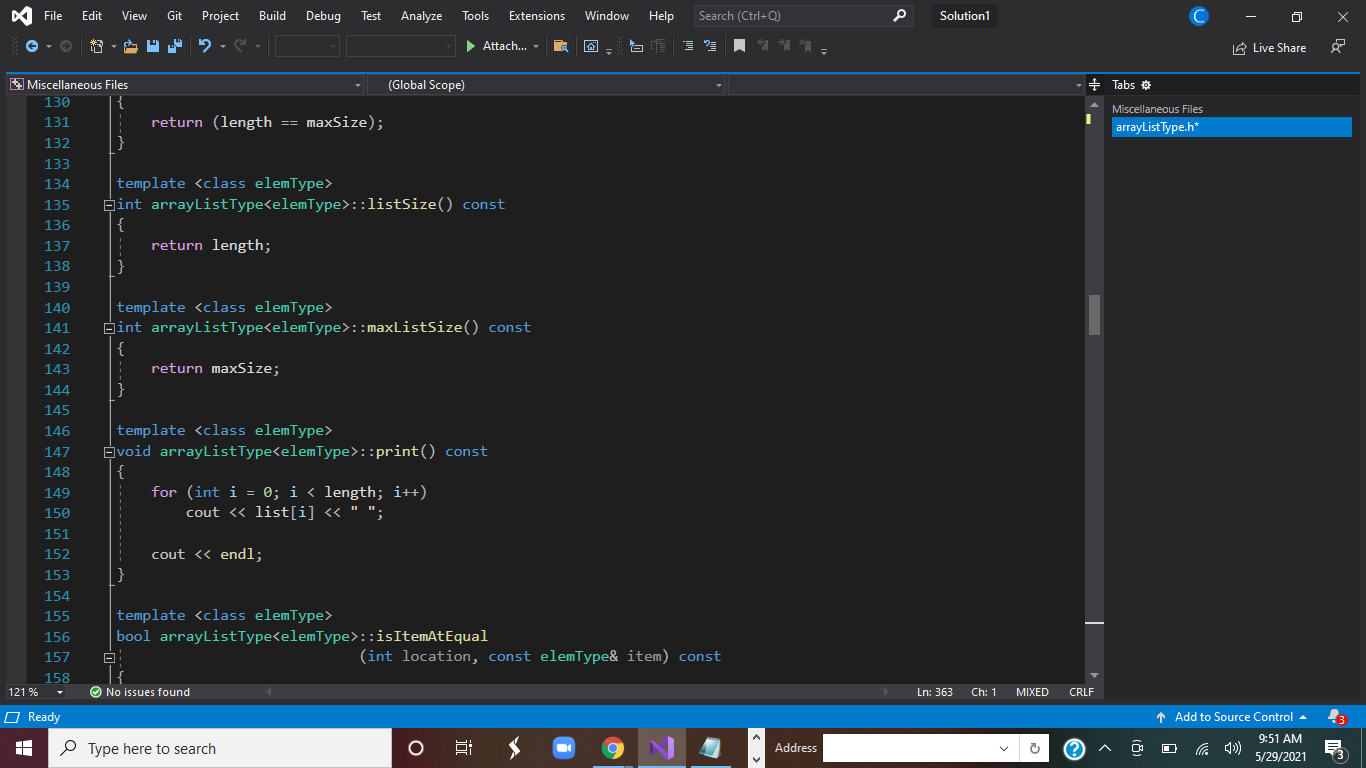Collapse the listSize function body

click(108, 204)
